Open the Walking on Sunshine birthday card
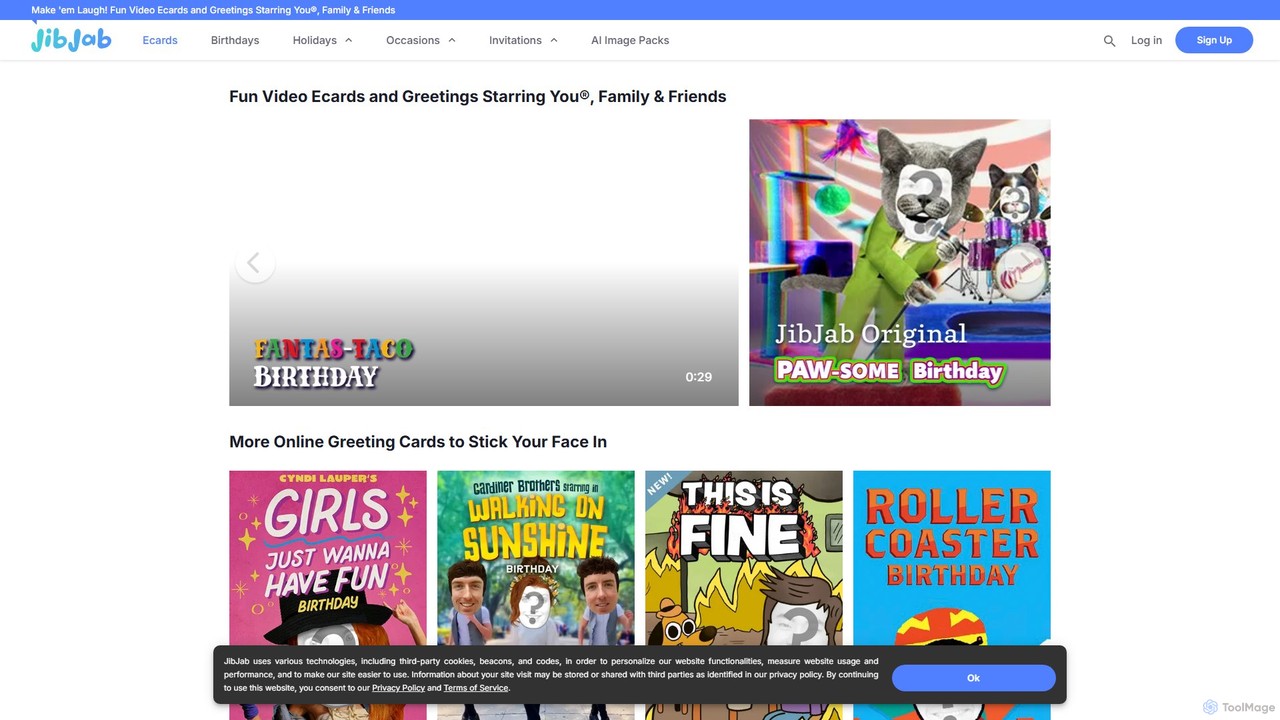 pyautogui.click(x=536, y=595)
